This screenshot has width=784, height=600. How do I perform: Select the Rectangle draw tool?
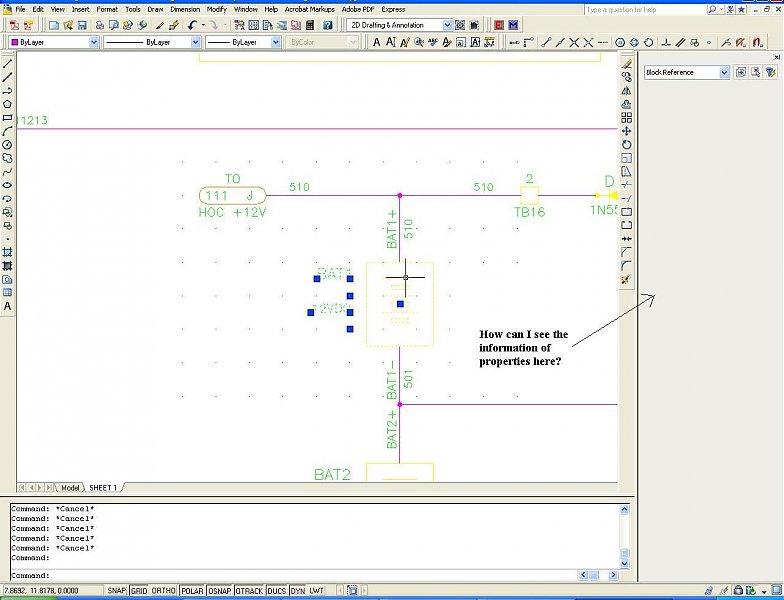7,118
